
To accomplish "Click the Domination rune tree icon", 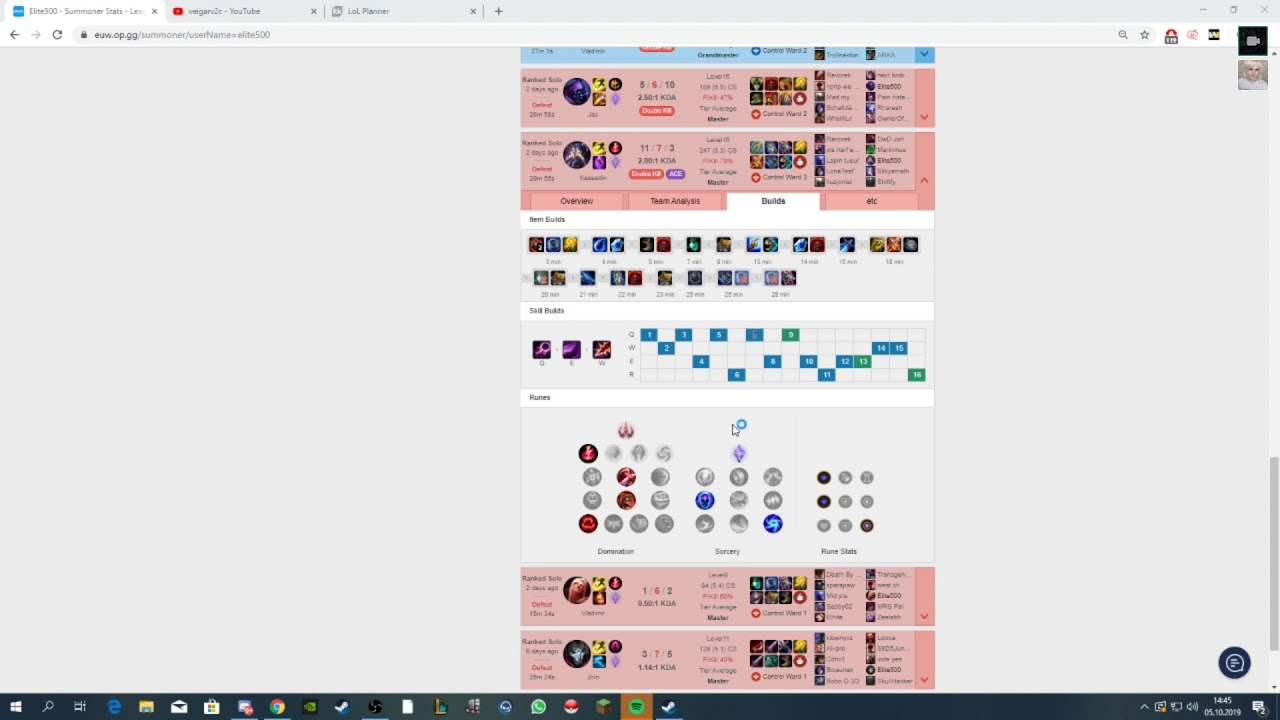I will click(x=626, y=431).
